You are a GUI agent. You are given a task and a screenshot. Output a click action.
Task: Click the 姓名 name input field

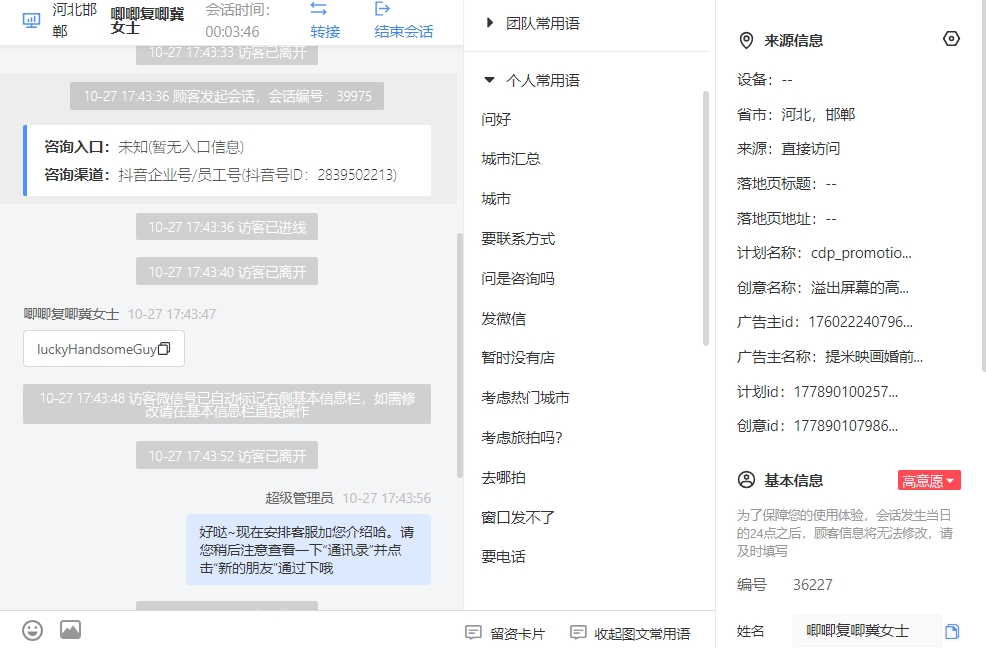(867, 631)
